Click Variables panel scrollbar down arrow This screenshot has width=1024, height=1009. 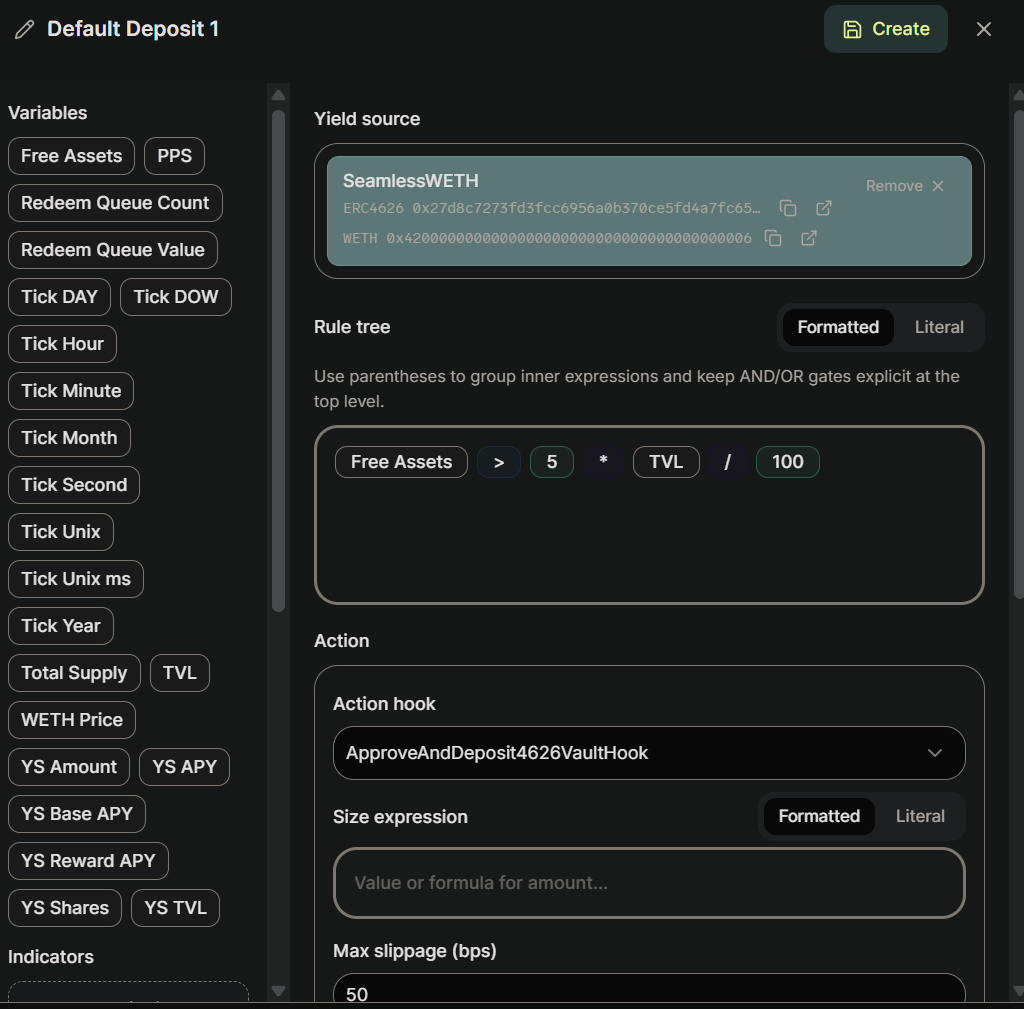click(278, 991)
